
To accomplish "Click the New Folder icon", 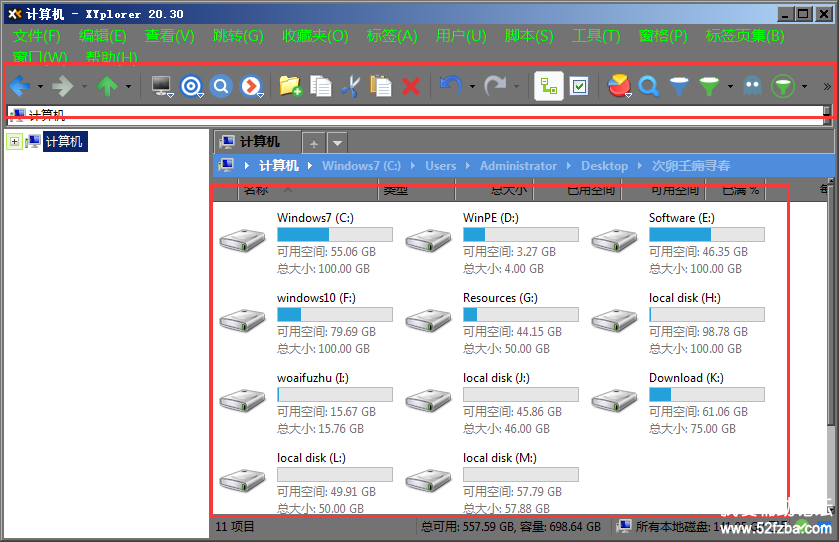I will pyautogui.click(x=290, y=86).
